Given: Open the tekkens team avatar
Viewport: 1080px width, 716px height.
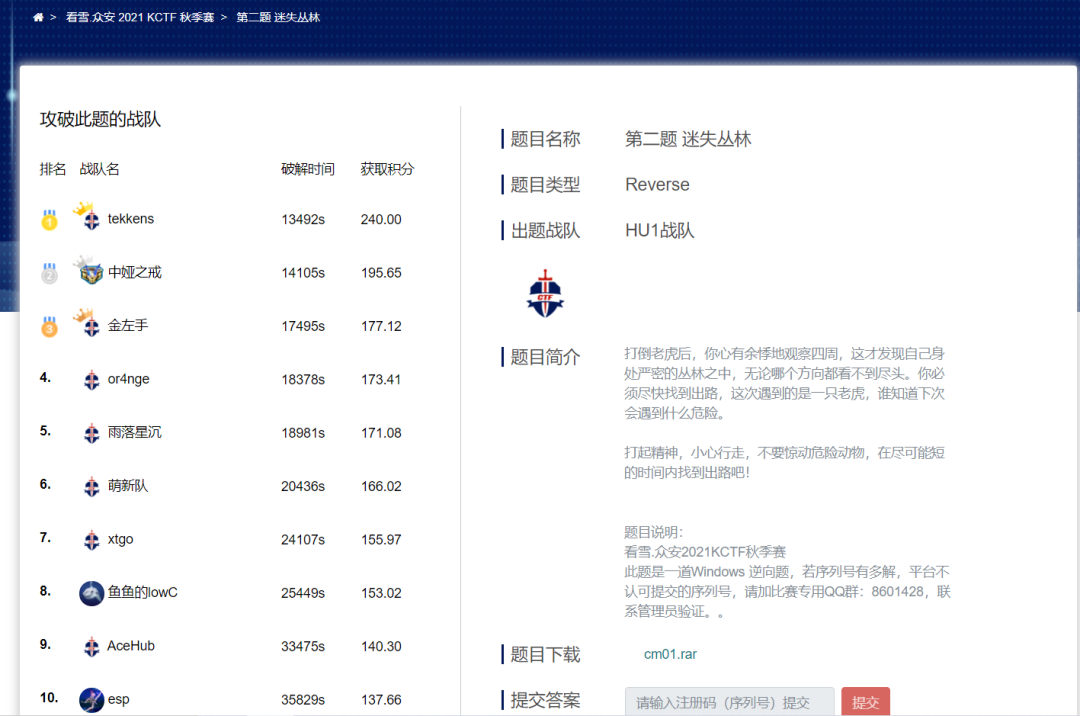Looking at the screenshot, I should click(x=90, y=220).
